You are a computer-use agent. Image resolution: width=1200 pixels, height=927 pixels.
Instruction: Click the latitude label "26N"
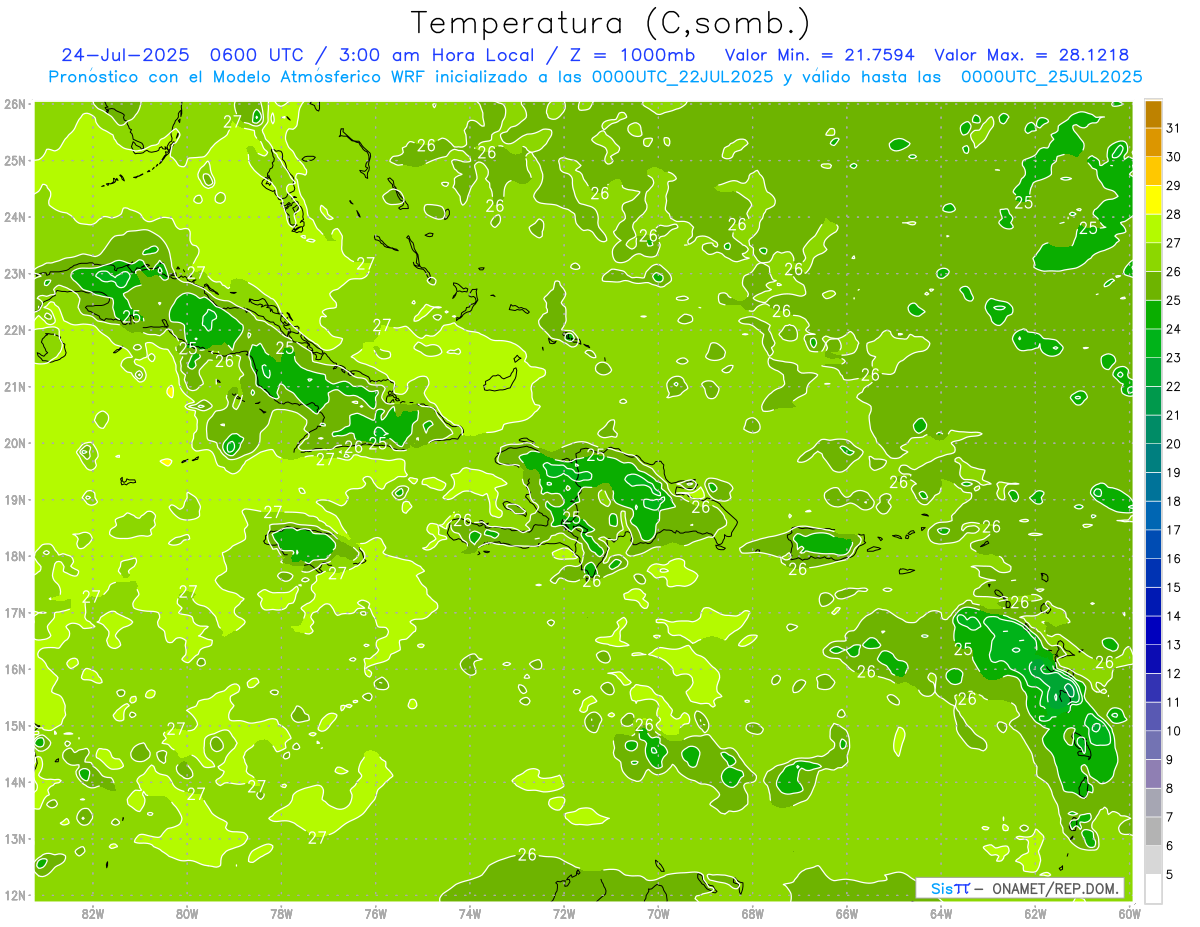[x=14, y=104]
